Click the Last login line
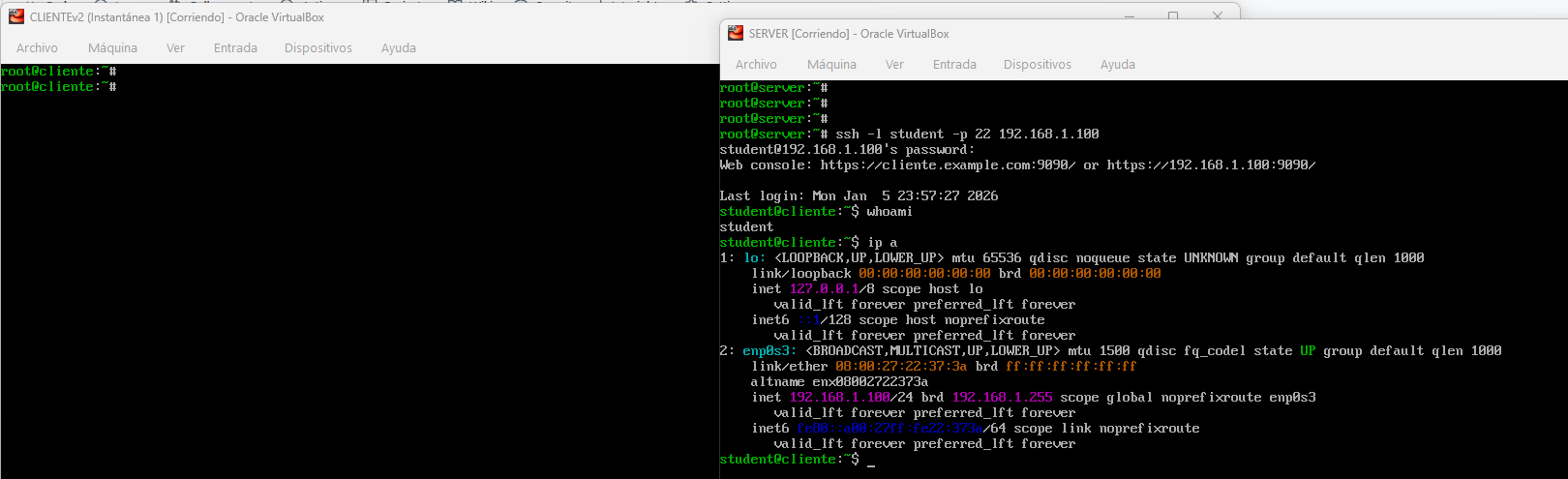 point(859,195)
